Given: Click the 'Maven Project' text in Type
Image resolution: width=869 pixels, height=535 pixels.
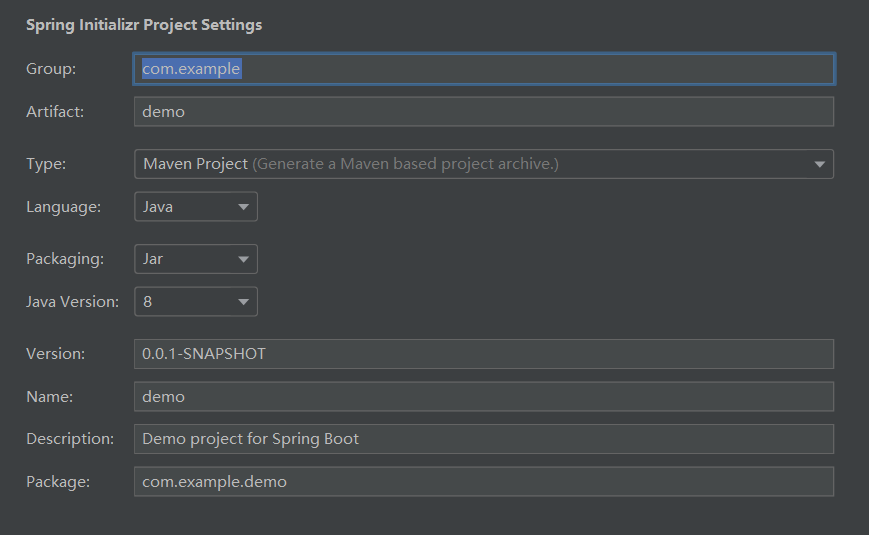Looking at the screenshot, I should point(195,164).
